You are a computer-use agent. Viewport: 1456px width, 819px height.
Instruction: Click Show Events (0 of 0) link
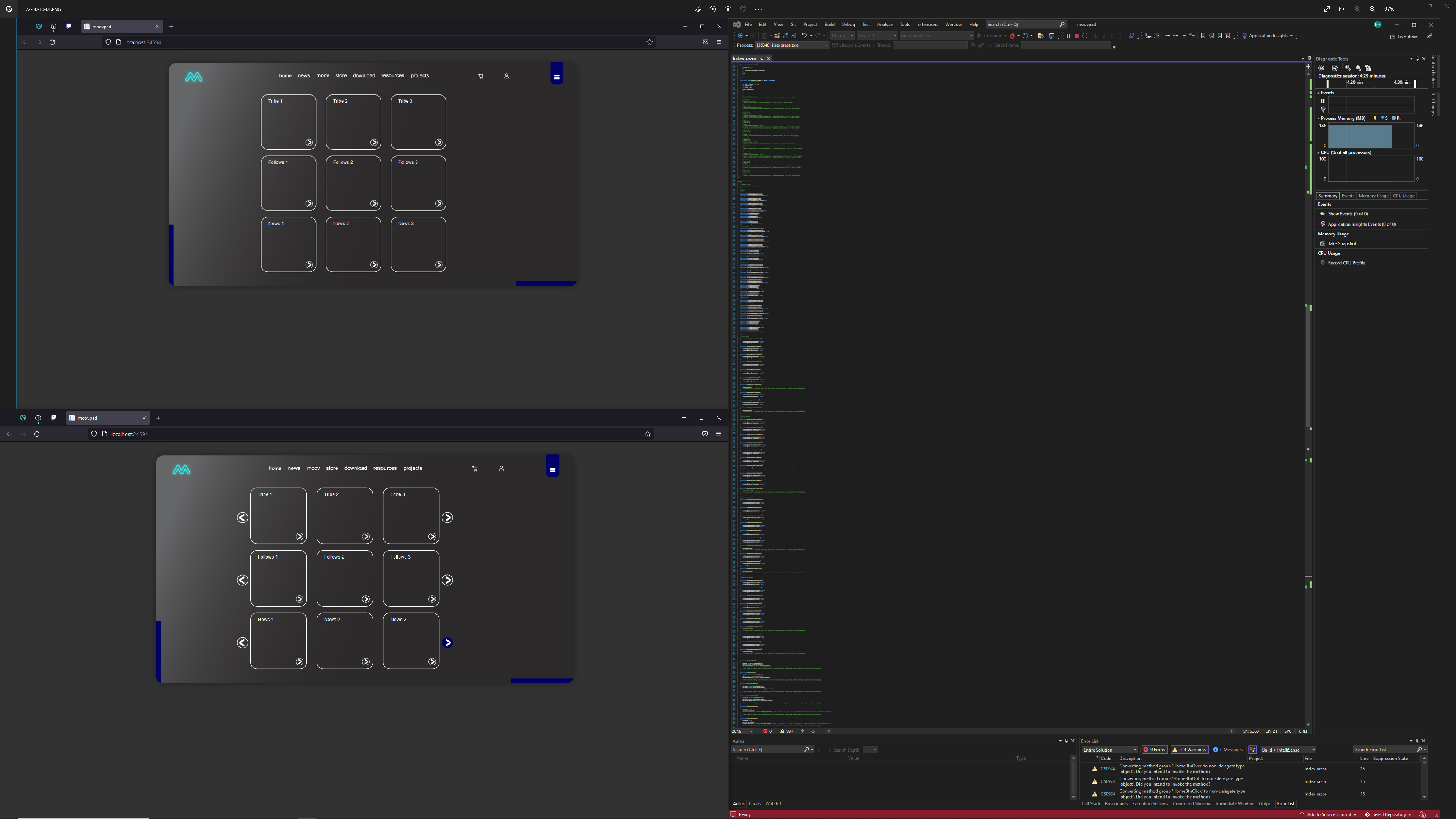coord(1348,213)
